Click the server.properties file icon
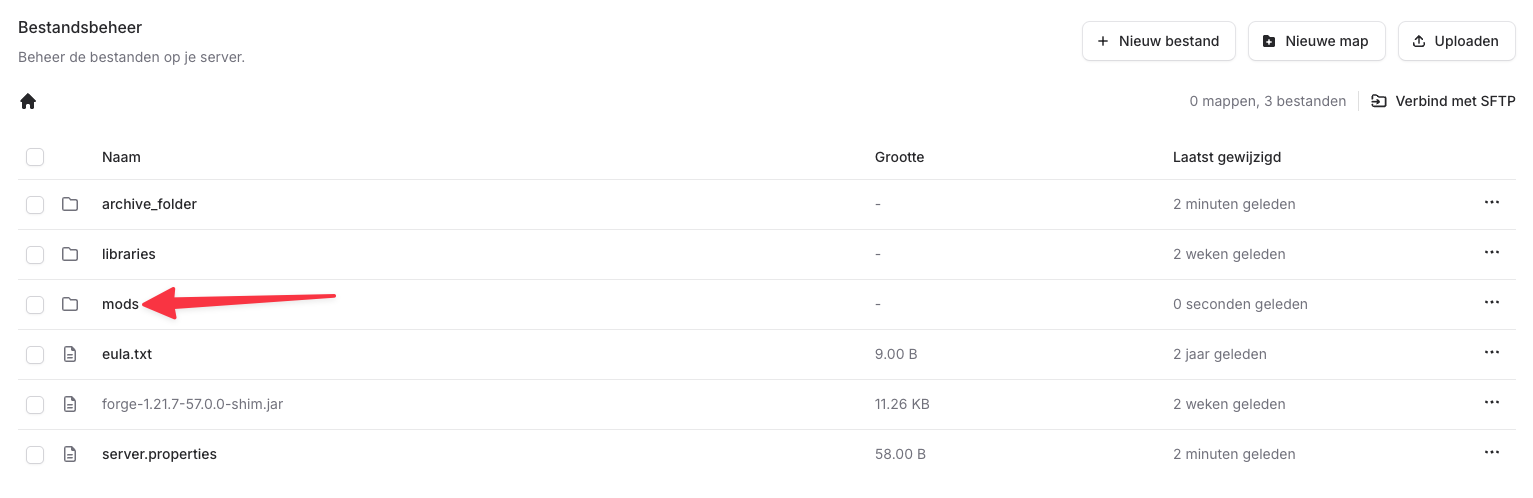 pyautogui.click(x=70, y=454)
